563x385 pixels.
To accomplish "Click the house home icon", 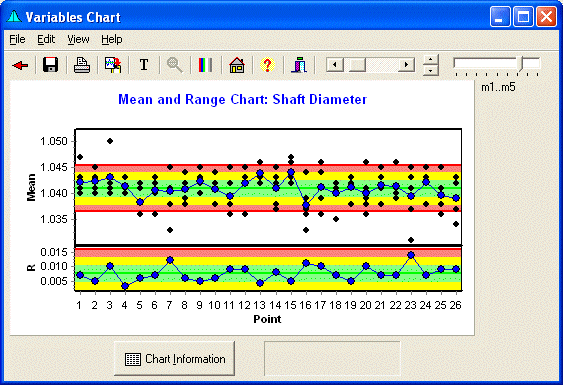I will 237,65.
